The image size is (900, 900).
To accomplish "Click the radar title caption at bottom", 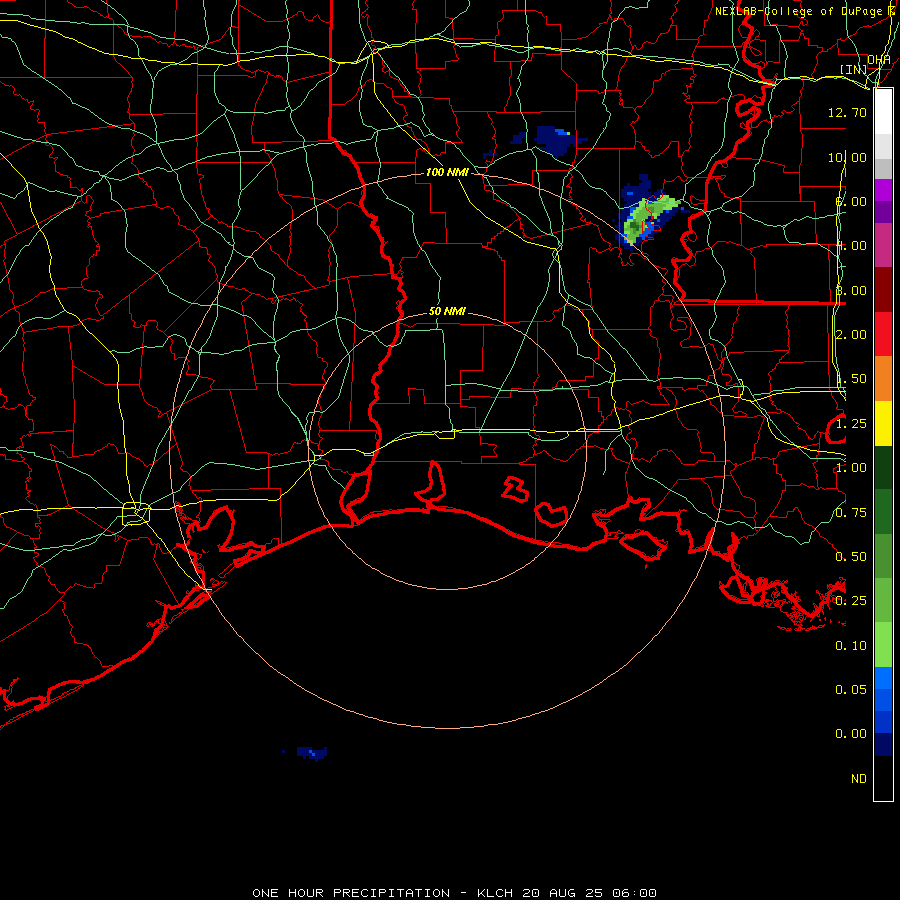I will (x=454, y=893).
